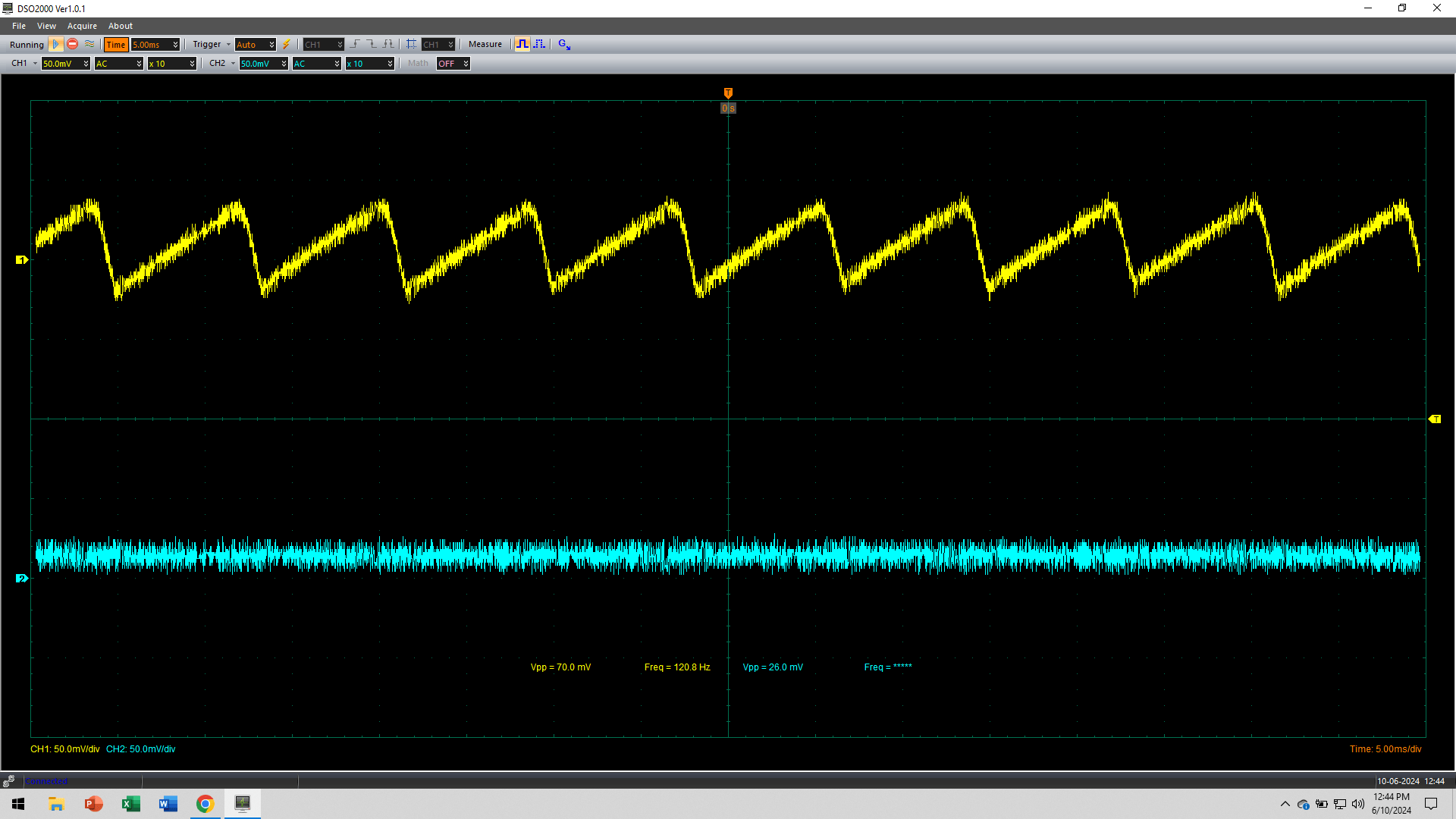Open CH1 x 10 probe dropdown
The image size is (1456, 819).
pos(172,64)
